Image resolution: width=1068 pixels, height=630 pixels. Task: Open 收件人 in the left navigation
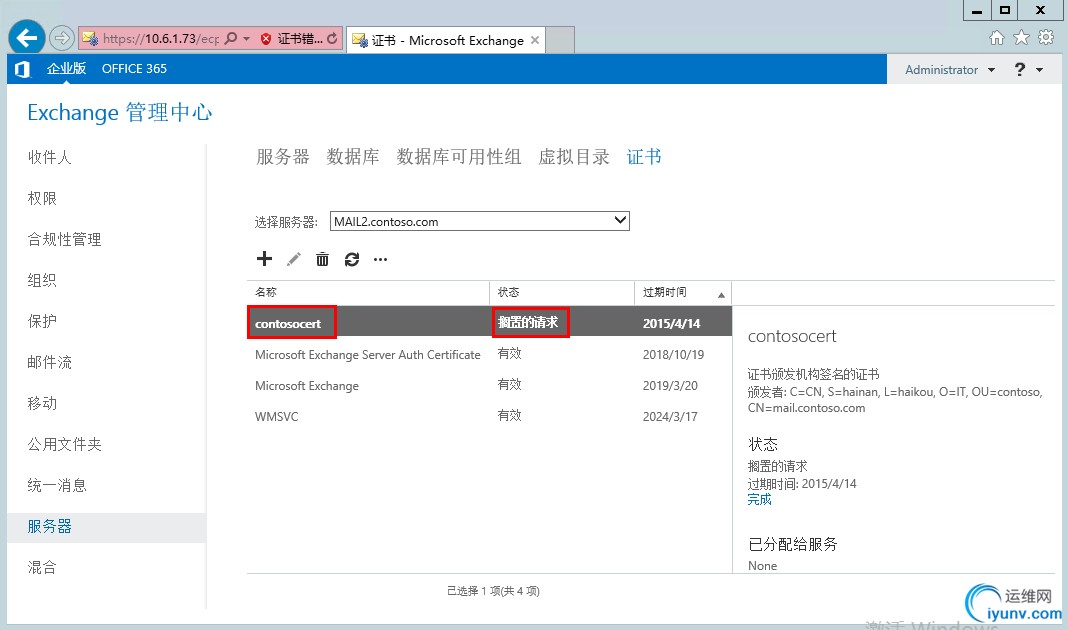point(49,157)
